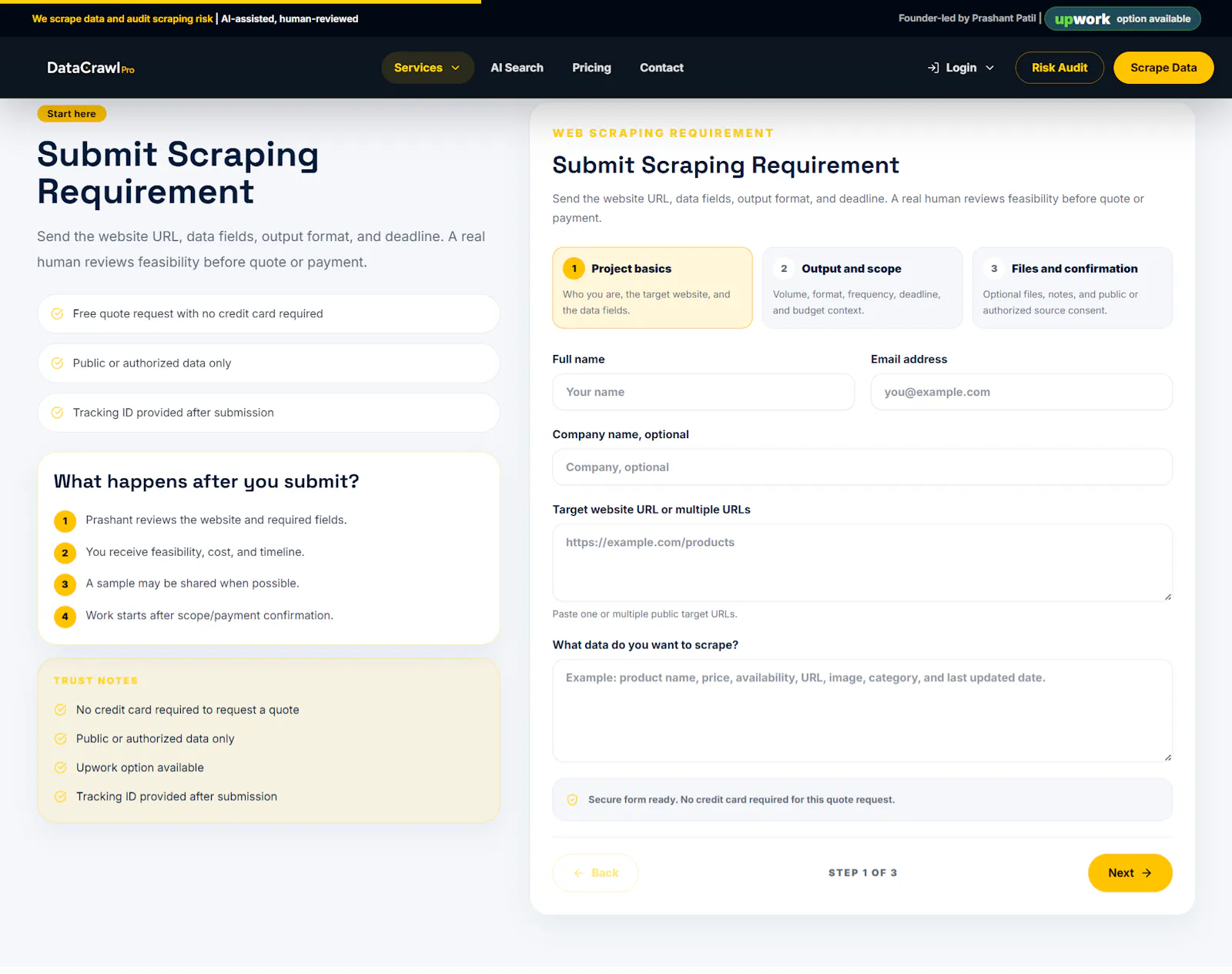Screen dimensions: 1232x974
Task: Click check icon next to 'Upwork option available'
Action: (60, 768)
